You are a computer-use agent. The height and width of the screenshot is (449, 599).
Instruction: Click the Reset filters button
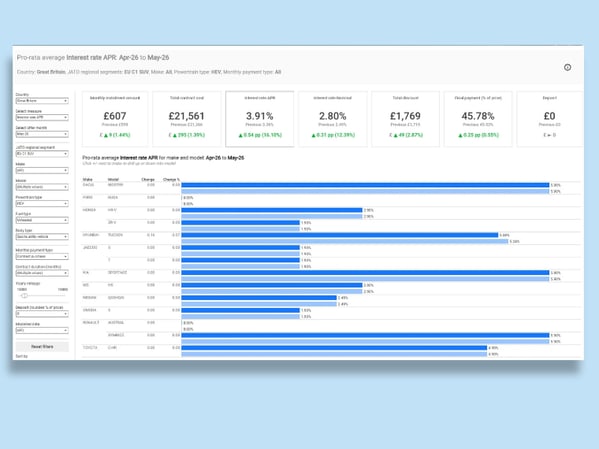(x=42, y=347)
